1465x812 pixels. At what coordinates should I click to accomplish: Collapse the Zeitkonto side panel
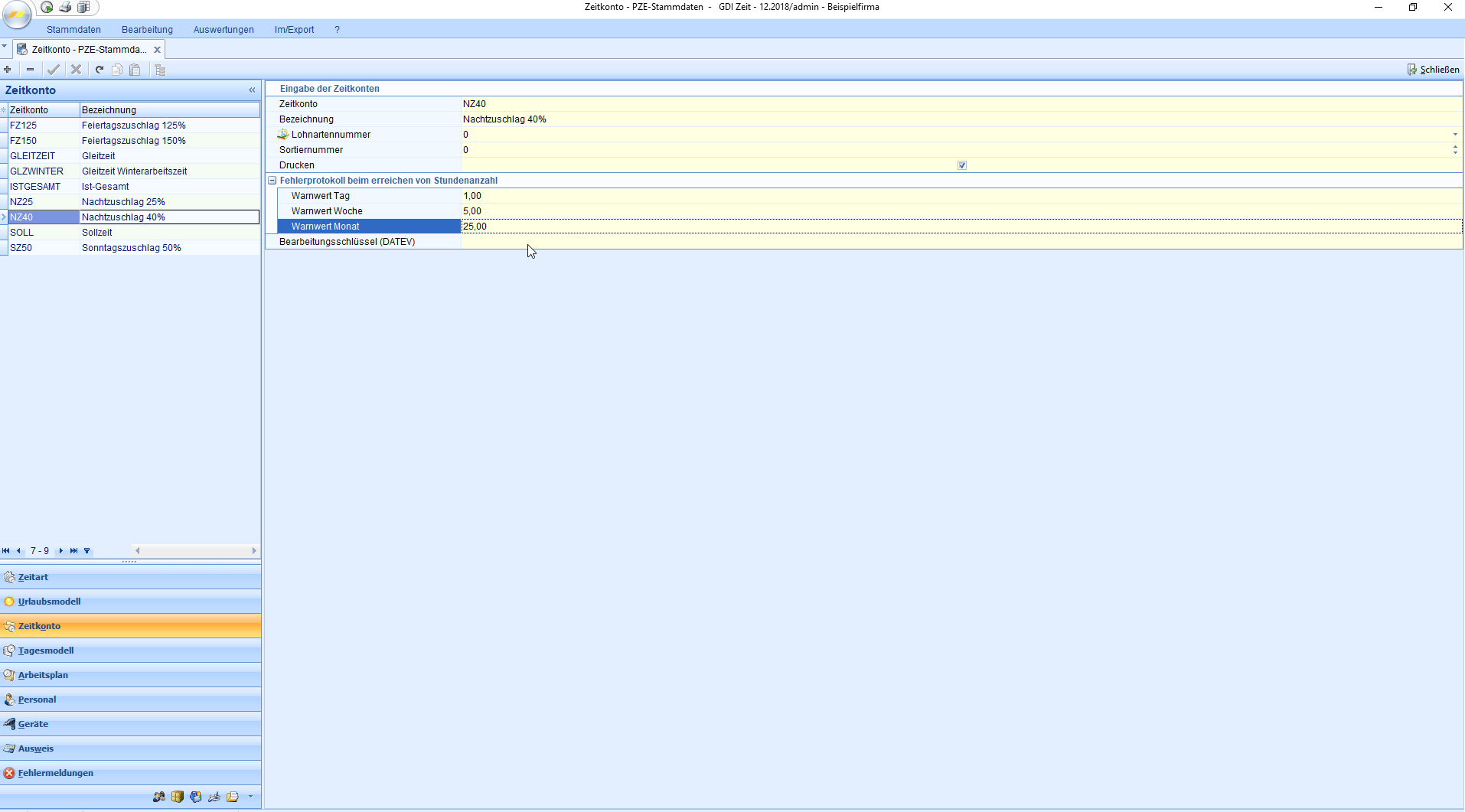click(252, 90)
